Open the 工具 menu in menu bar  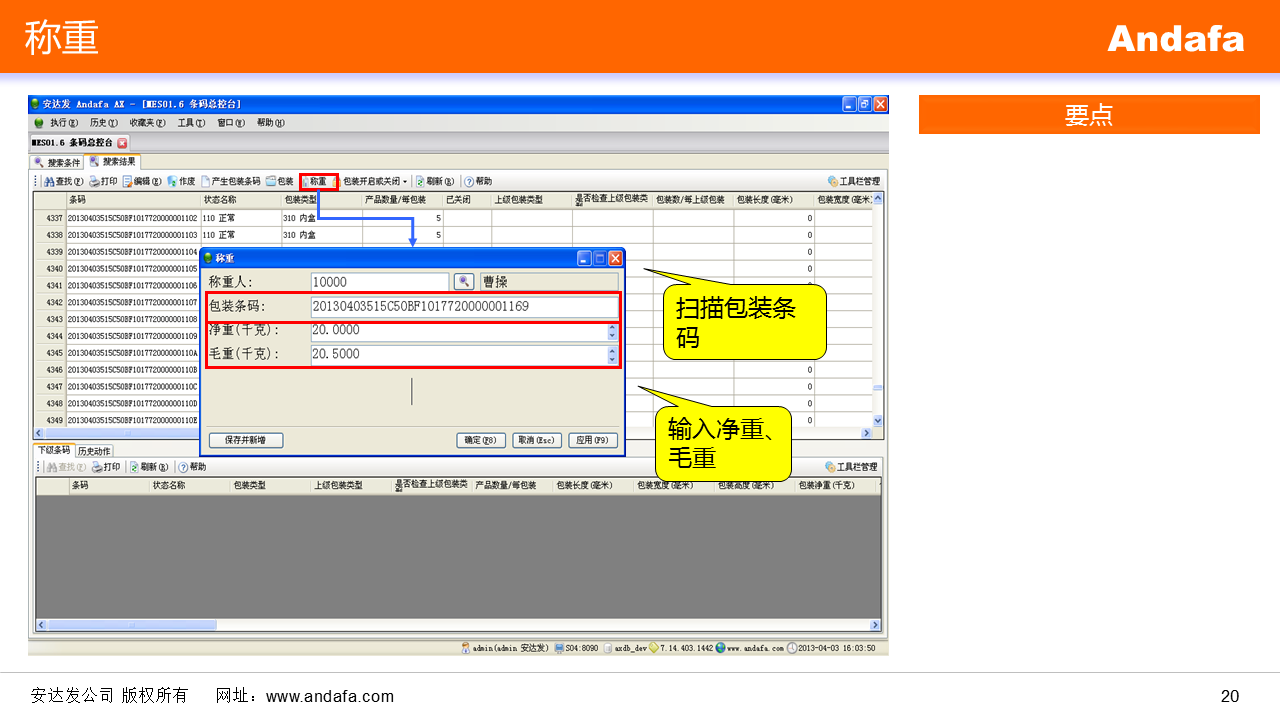coord(190,123)
